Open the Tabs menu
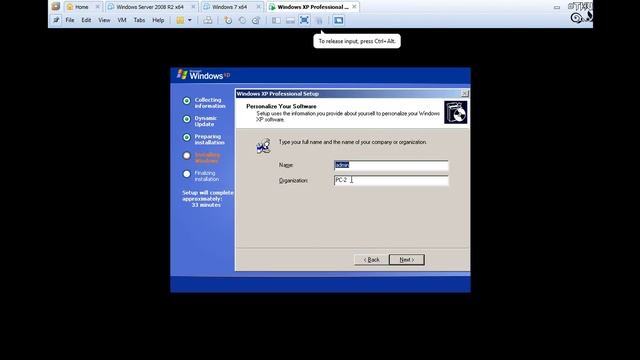This screenshot has height=360, width=640. (139, 20)
